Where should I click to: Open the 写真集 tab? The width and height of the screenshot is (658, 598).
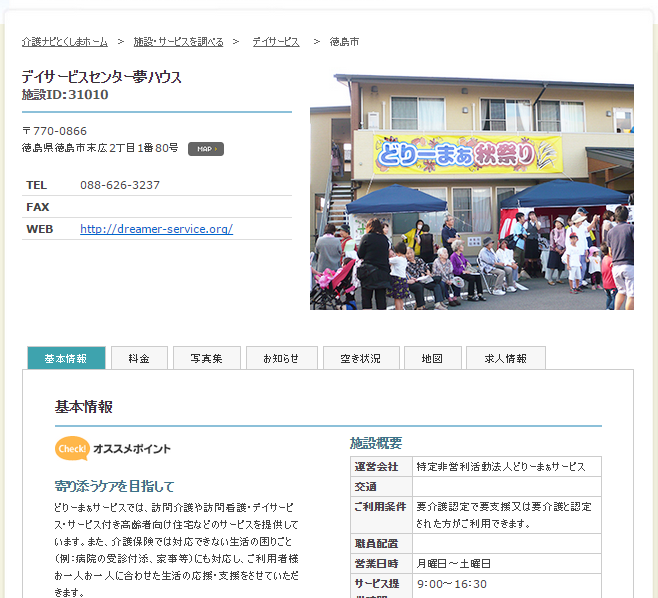(x=206, y=358)
